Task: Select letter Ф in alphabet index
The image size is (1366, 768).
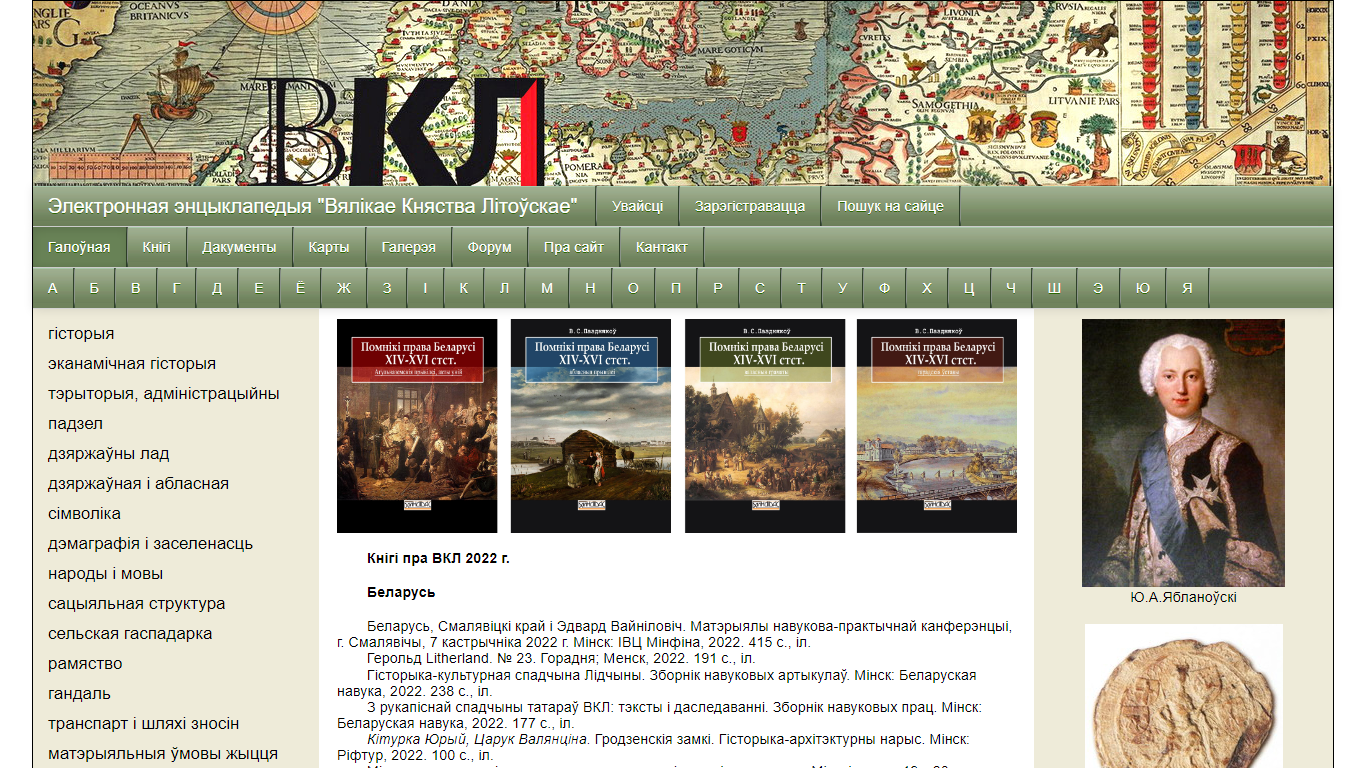Action: pos(885,288)
